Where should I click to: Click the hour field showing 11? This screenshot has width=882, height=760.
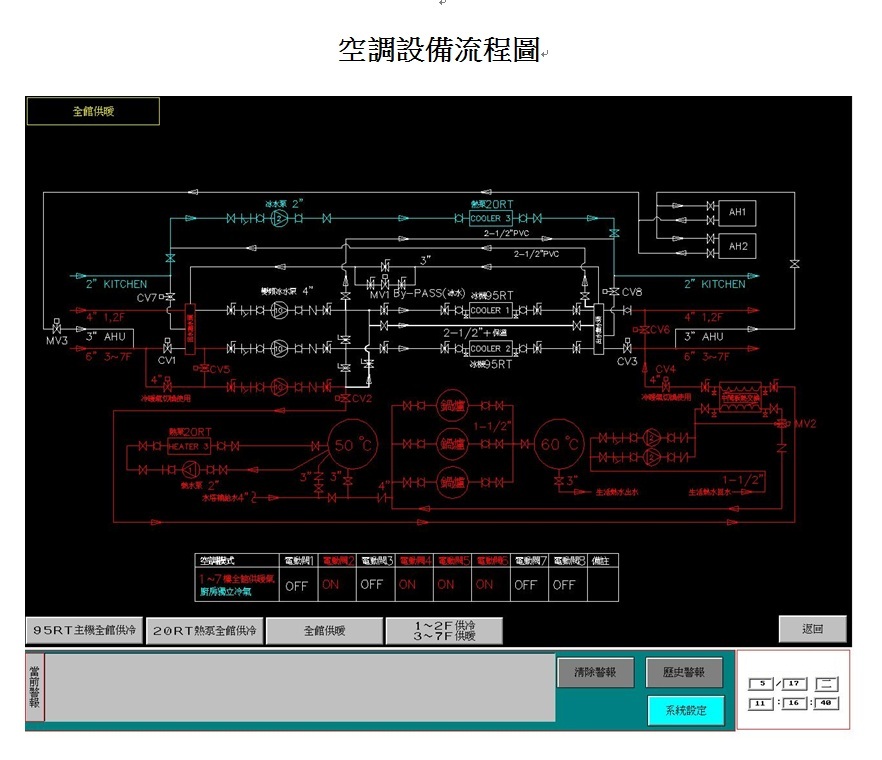click(761, 703)
